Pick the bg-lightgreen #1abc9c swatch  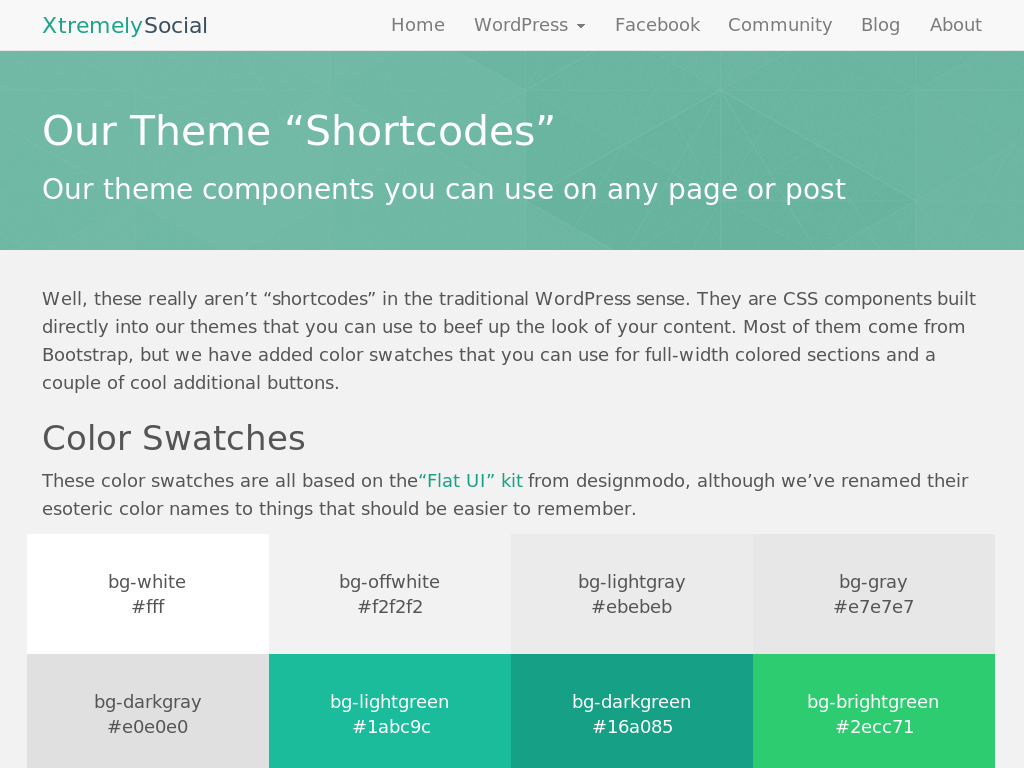point(390,711)
